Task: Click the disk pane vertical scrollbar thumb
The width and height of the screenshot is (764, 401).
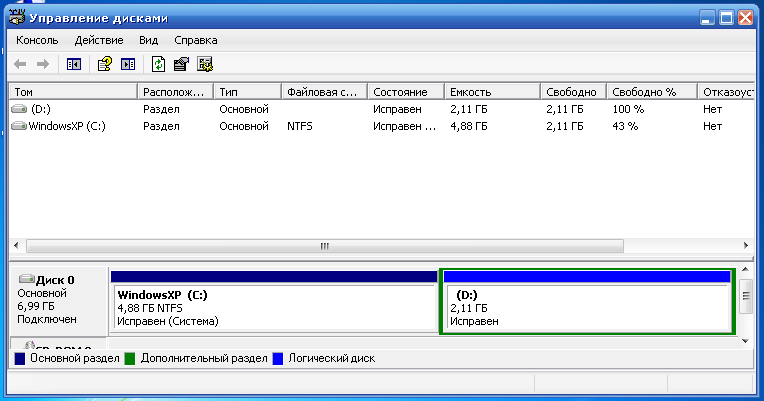Action: coord(745,296)
